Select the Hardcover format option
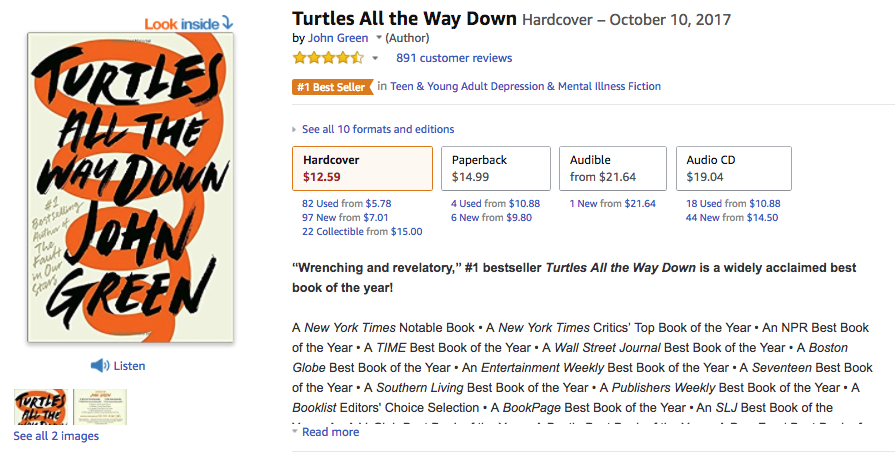The width and height of the screenshot is (895, 459). pyautogui.click(x=362, y=168)
